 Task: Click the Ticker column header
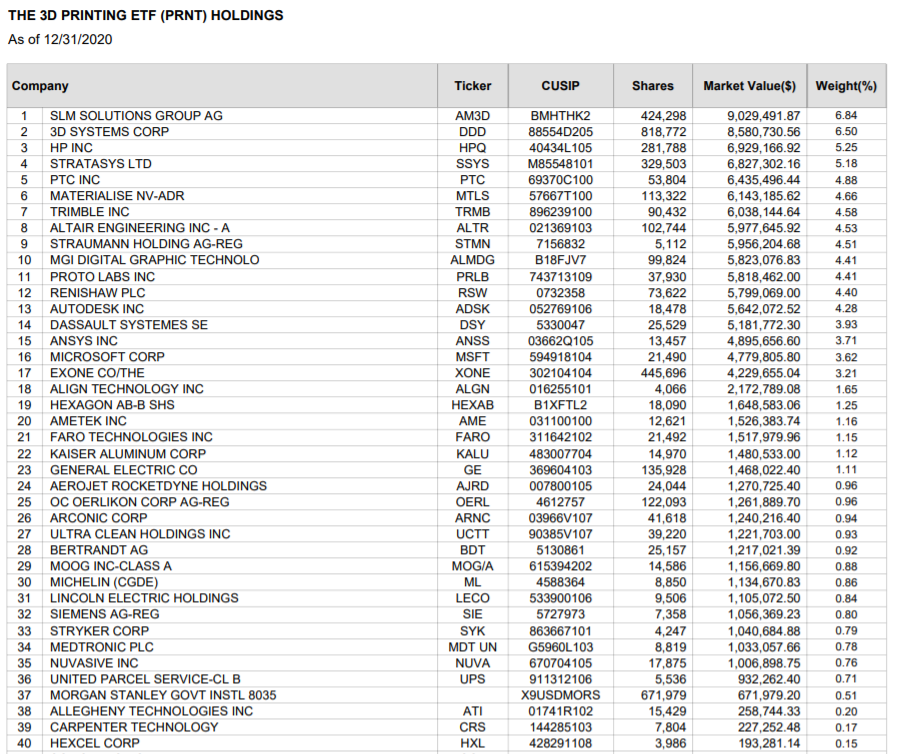tap(473, 86)
